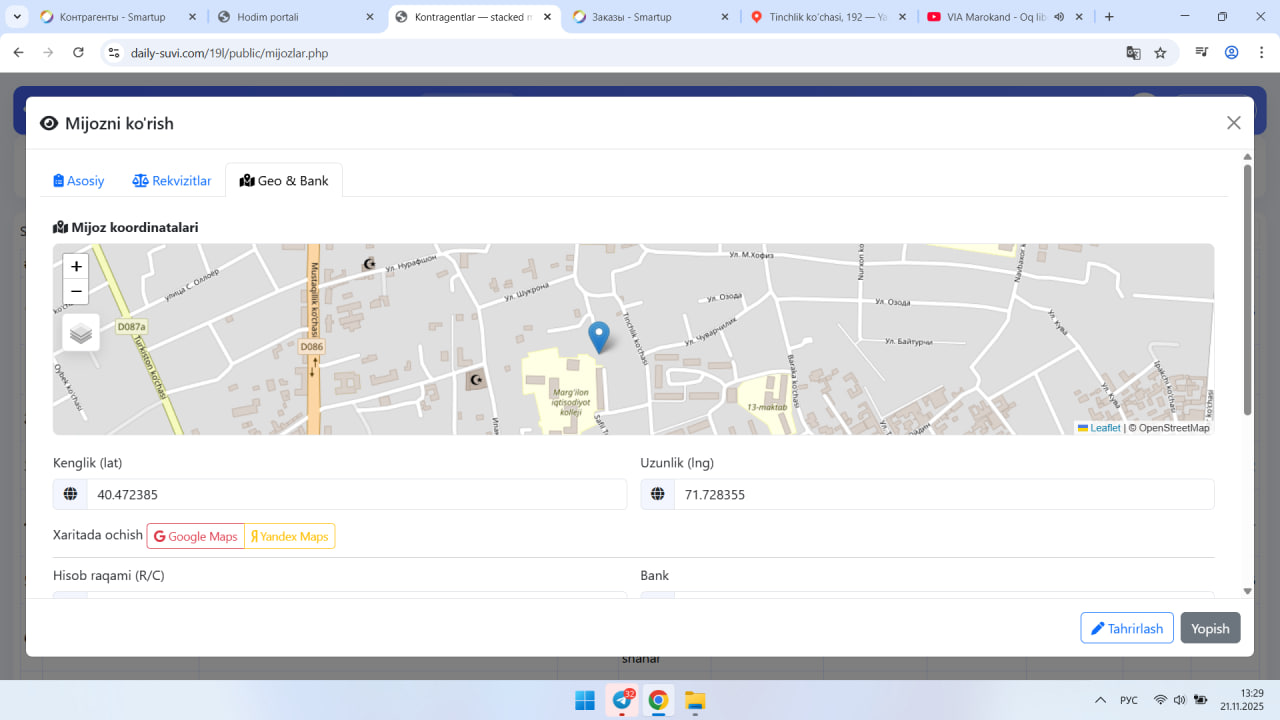Switch to the Rekvizitlar tab
1280x720 pixels.
pos(172,181)
